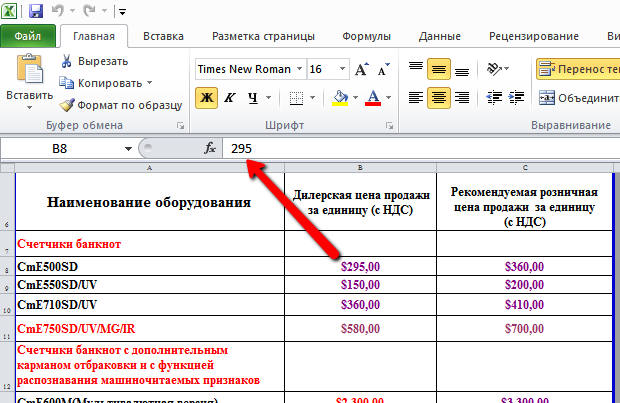Select column C header
The width and height of the screenshot is (620, 403).
525,168
